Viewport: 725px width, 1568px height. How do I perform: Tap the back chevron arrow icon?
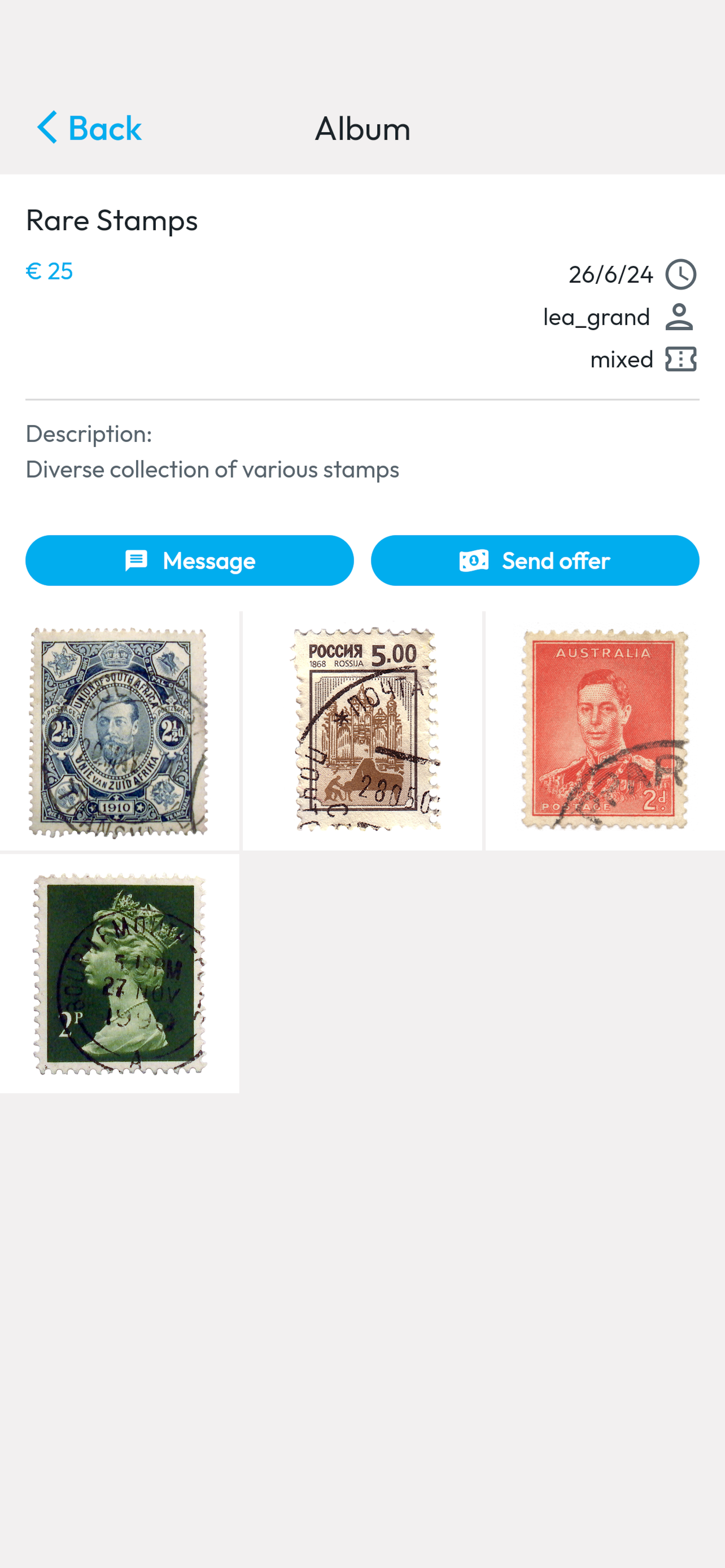click(x=47, y=128)
